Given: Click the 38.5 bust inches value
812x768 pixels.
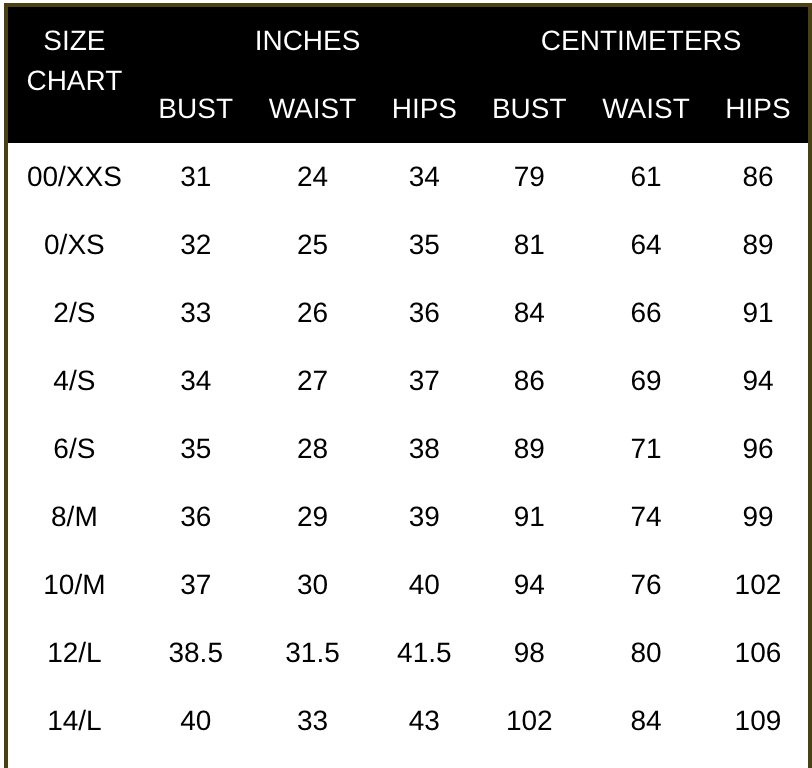Looking at the screenshot, I should coord(195,653).
